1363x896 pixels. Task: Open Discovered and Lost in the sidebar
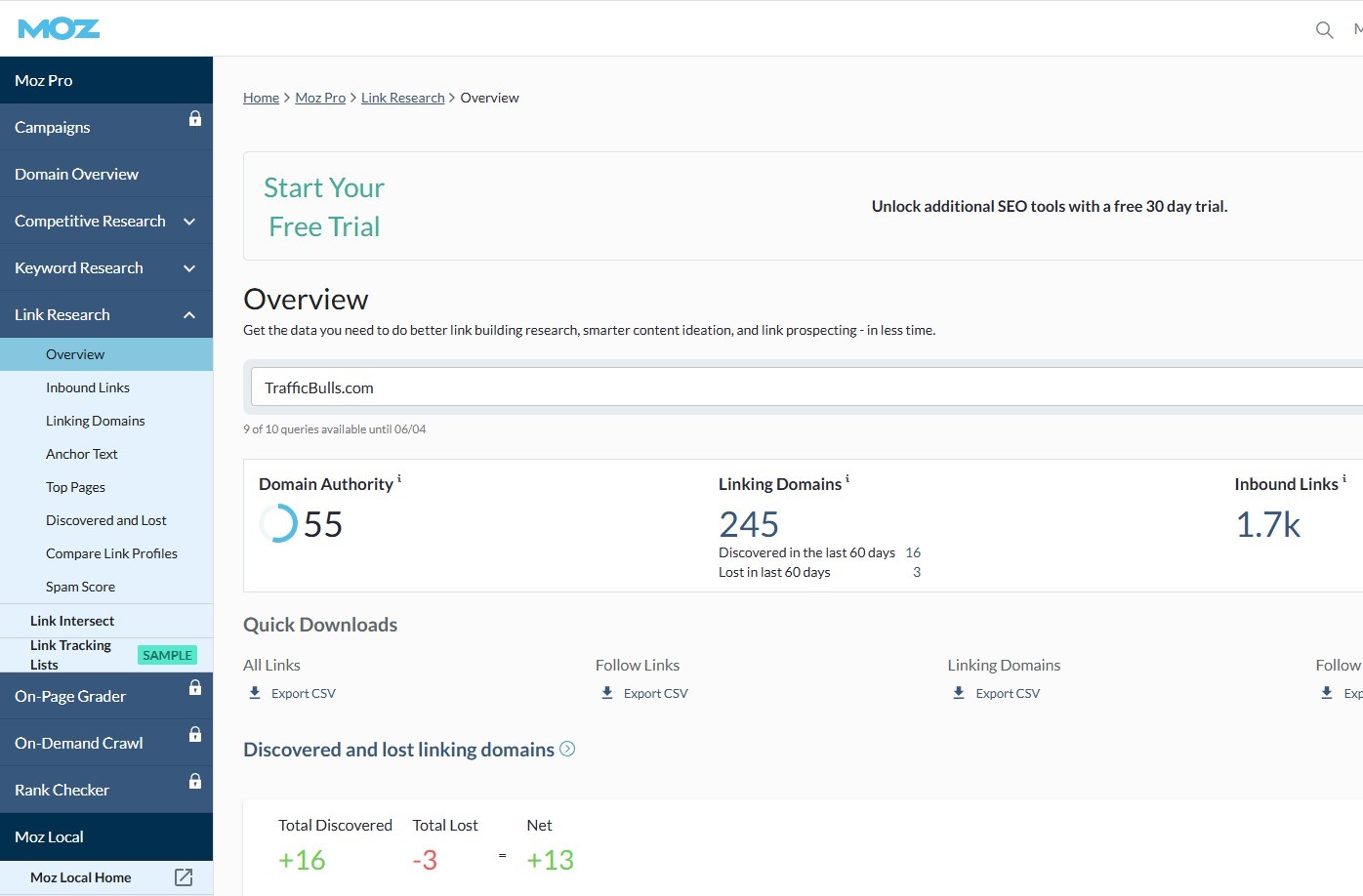106,520
